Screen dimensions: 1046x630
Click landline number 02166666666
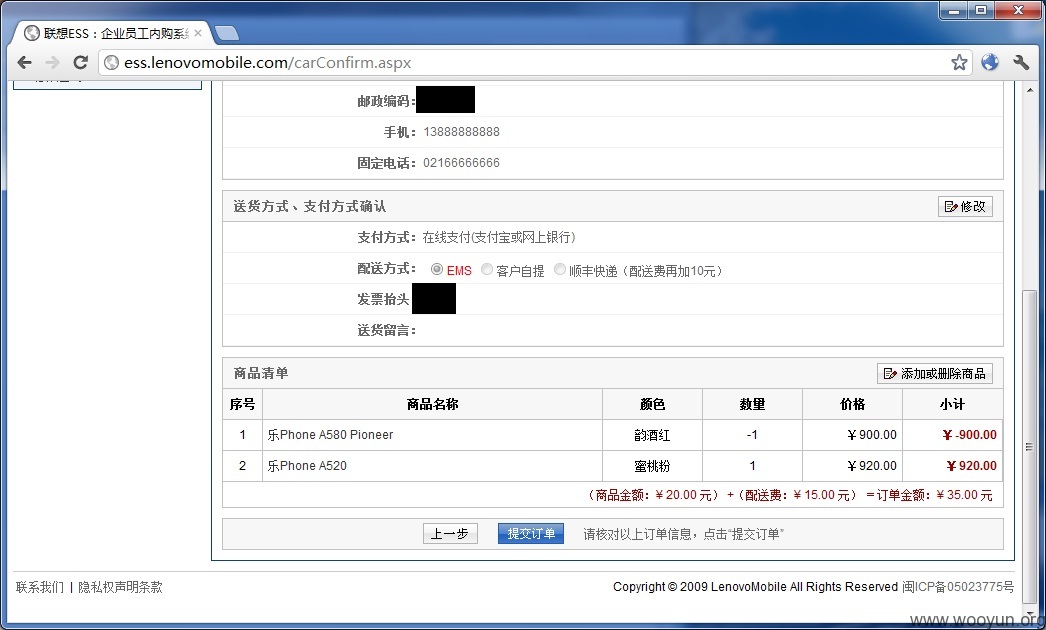[x=462, y=163]
